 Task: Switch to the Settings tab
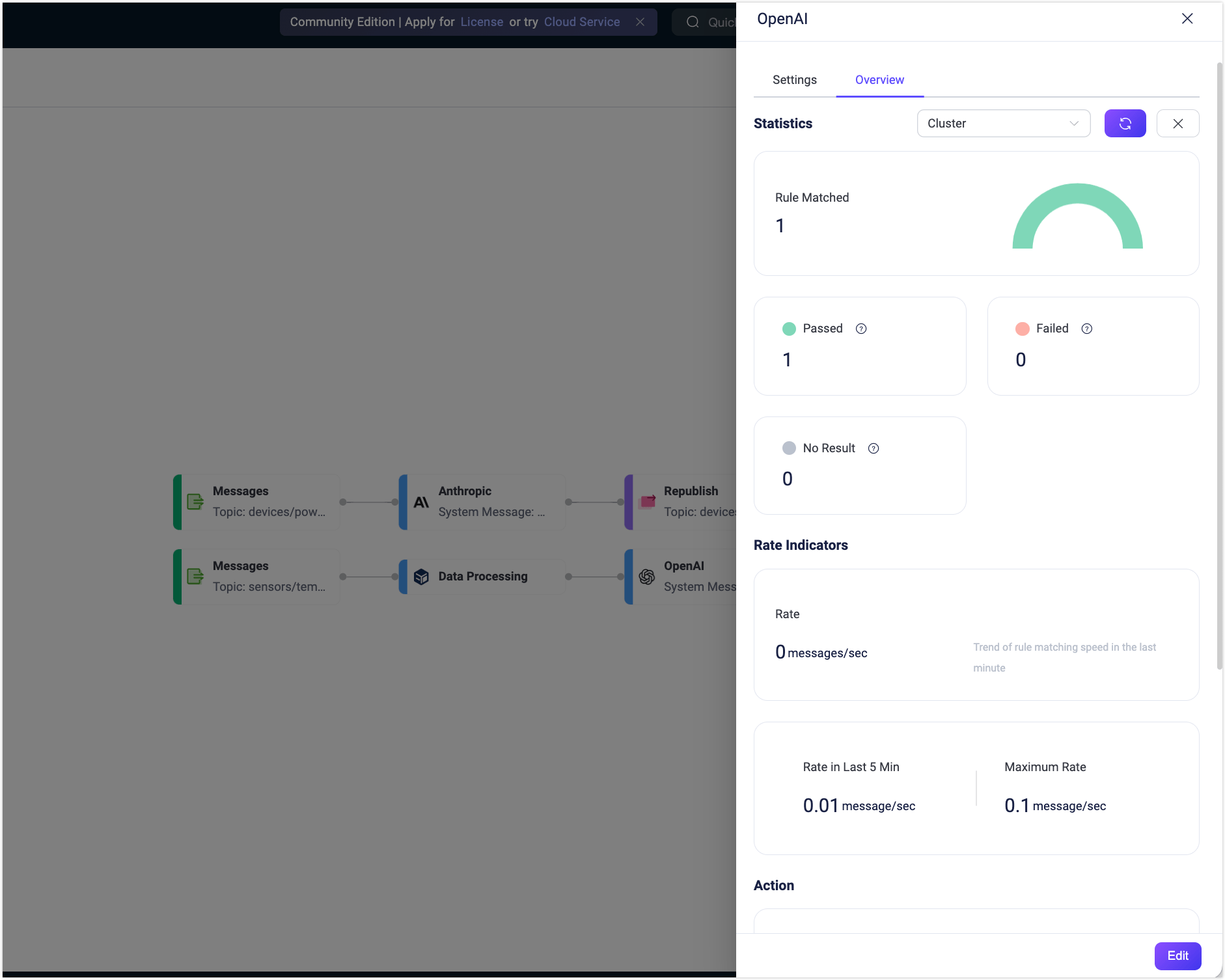click(794, 79)
